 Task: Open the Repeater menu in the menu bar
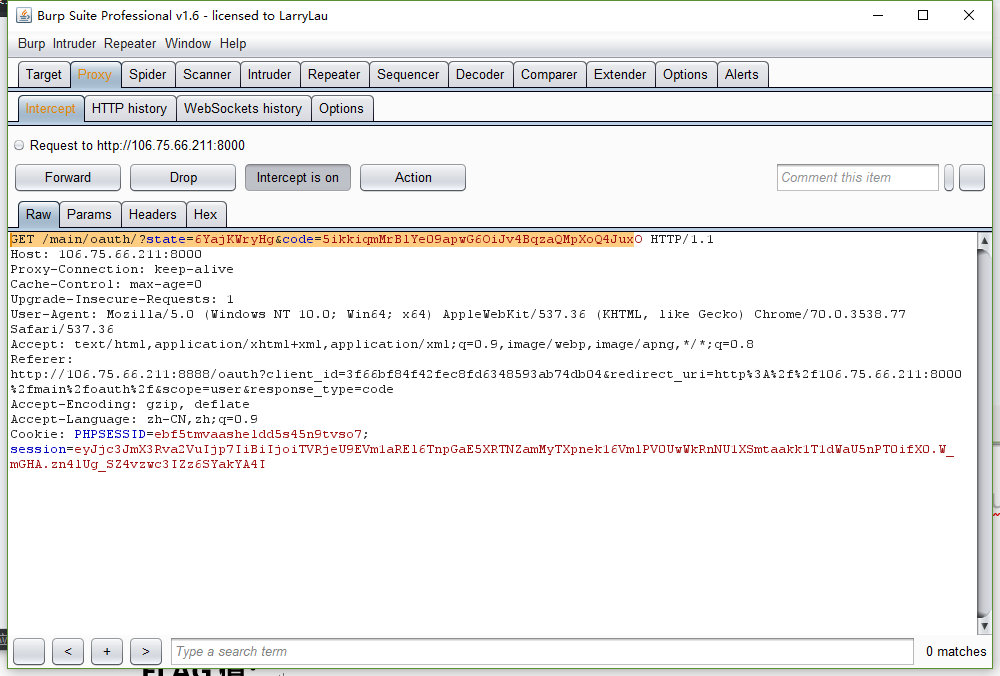pos(130,43)
